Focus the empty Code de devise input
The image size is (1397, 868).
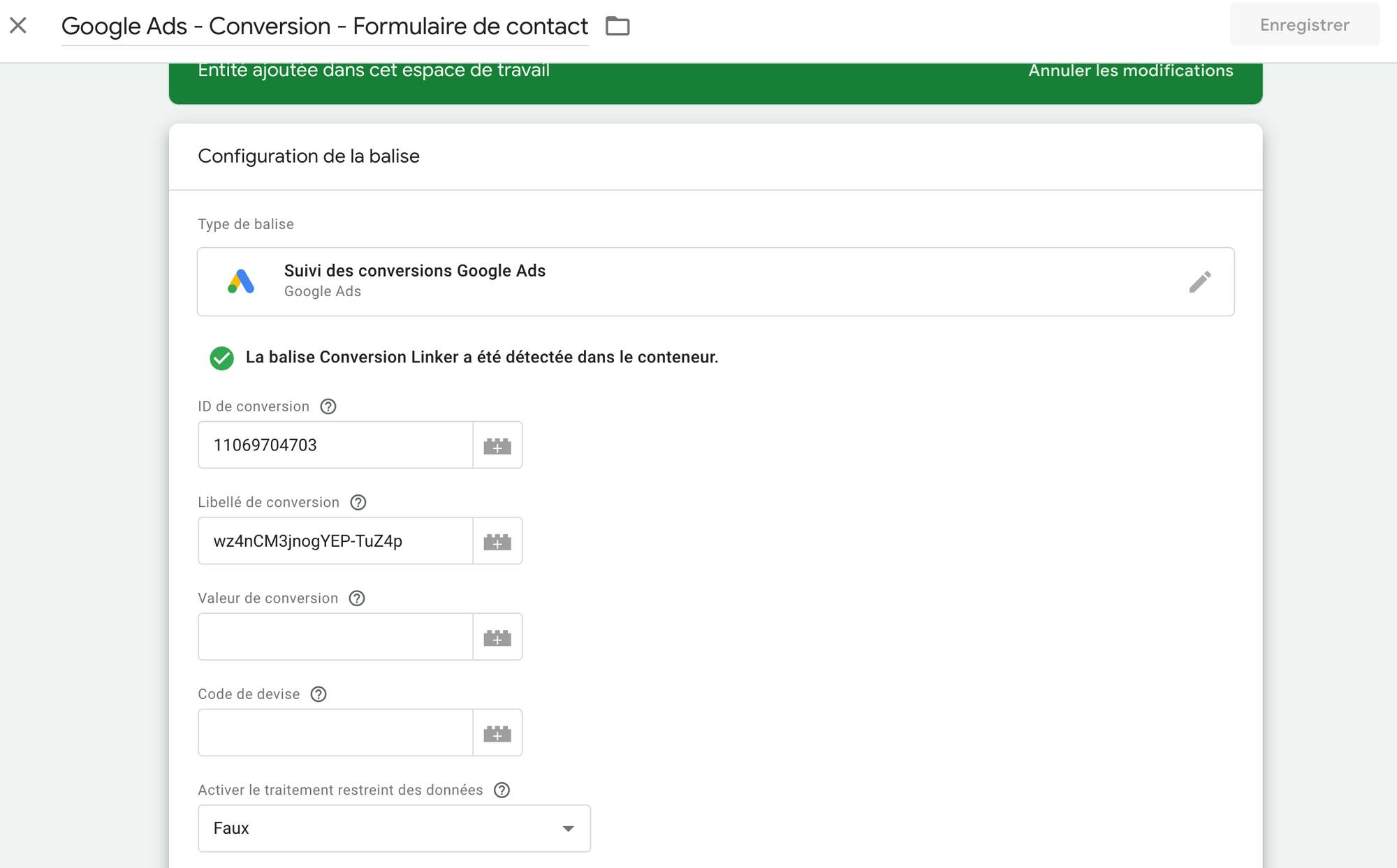point(336,733)
